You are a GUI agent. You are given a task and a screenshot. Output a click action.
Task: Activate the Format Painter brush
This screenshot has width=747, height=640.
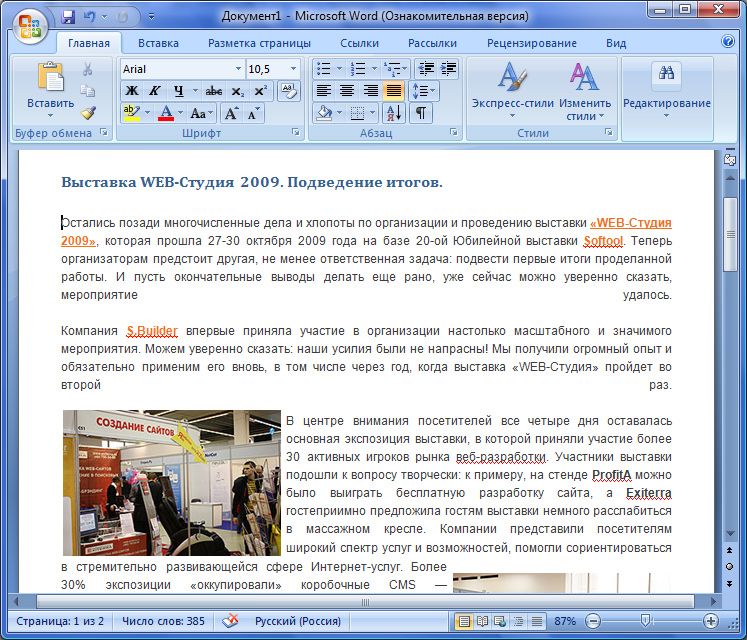pyautogui.click(x=88, y=112)
